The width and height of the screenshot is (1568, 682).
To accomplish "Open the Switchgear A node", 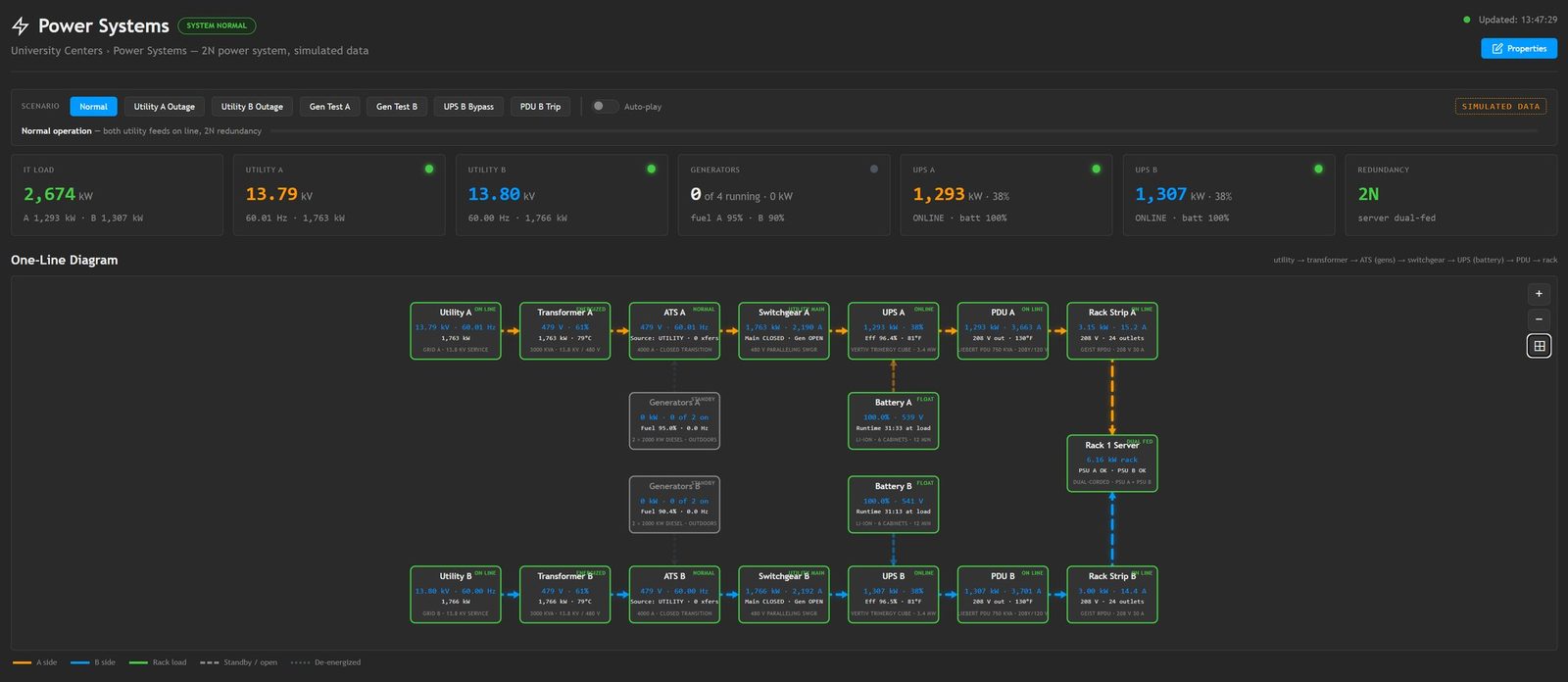I will (784, 330).
